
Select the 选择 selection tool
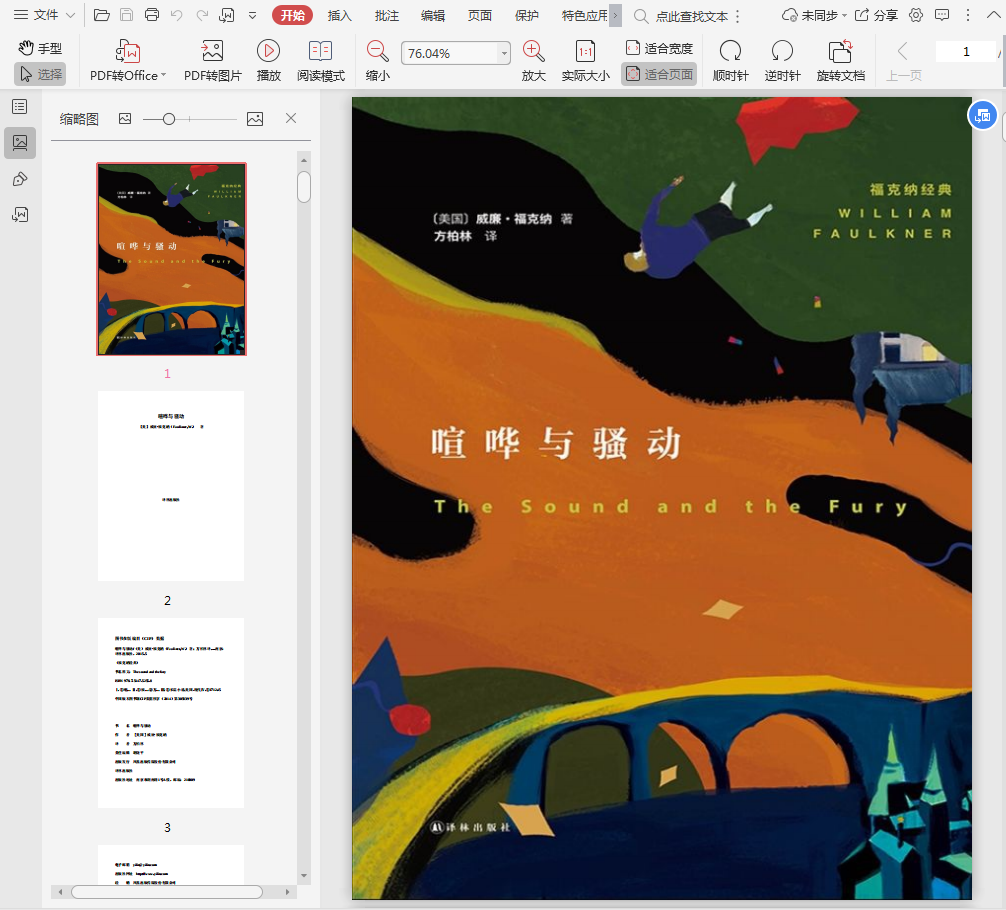tap(40, 74)
